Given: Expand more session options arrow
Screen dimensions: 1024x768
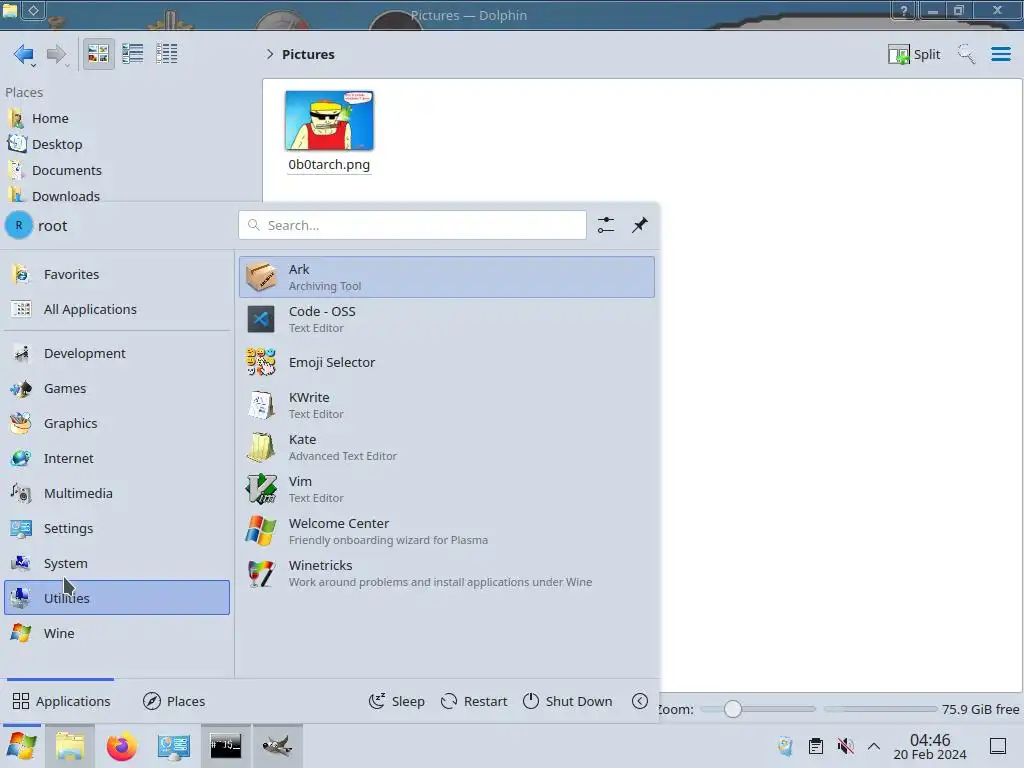Looking at the screenshot, I should click(x=640, y=701).
